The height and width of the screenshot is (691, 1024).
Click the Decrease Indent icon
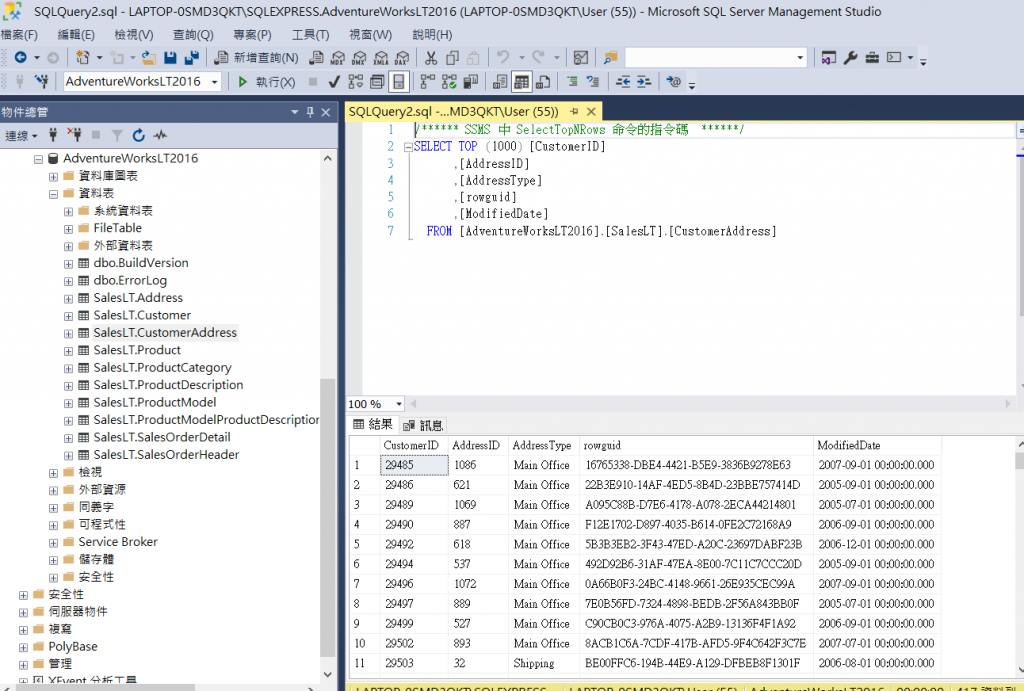pyautogui.click(x=622, y=82)
